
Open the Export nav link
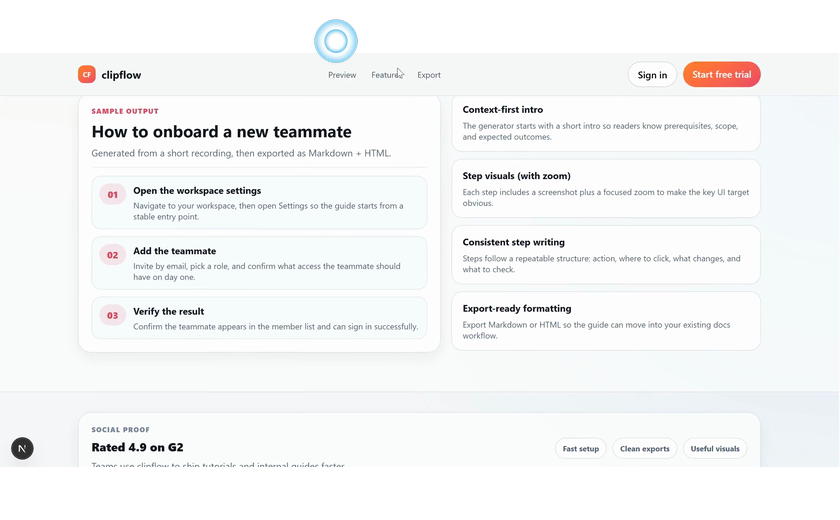[429, 75]
